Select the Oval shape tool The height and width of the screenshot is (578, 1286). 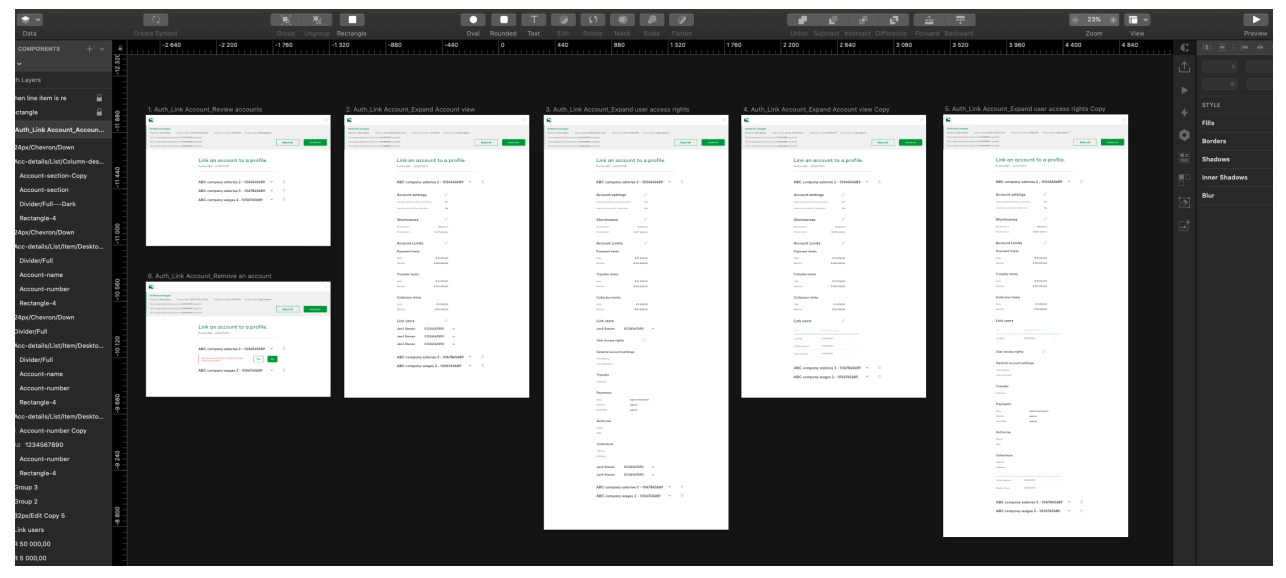point(471,20)
